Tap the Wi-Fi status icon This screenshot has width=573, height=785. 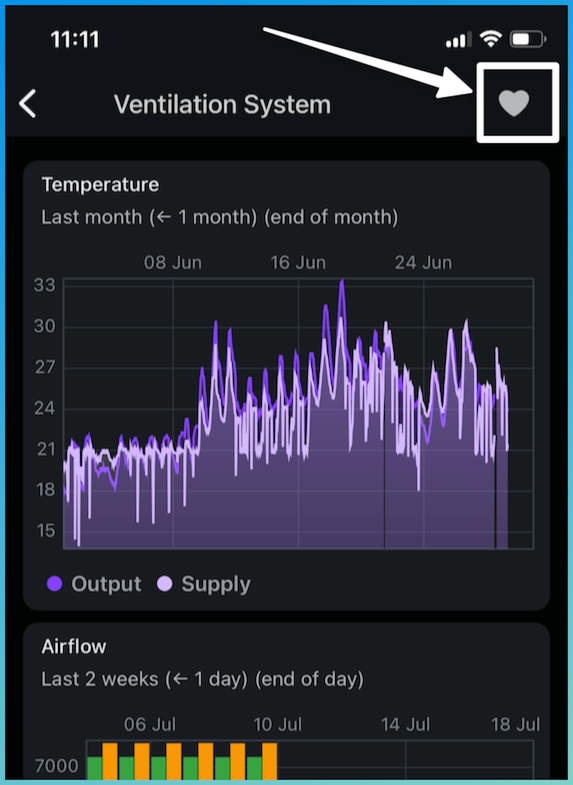pyautogui.click(x=490, y=39)
